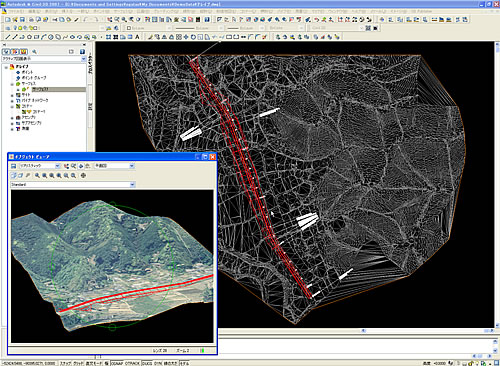Select the Multiline Text 'A' tool
500x366 pixels.
tap(137, 37)
